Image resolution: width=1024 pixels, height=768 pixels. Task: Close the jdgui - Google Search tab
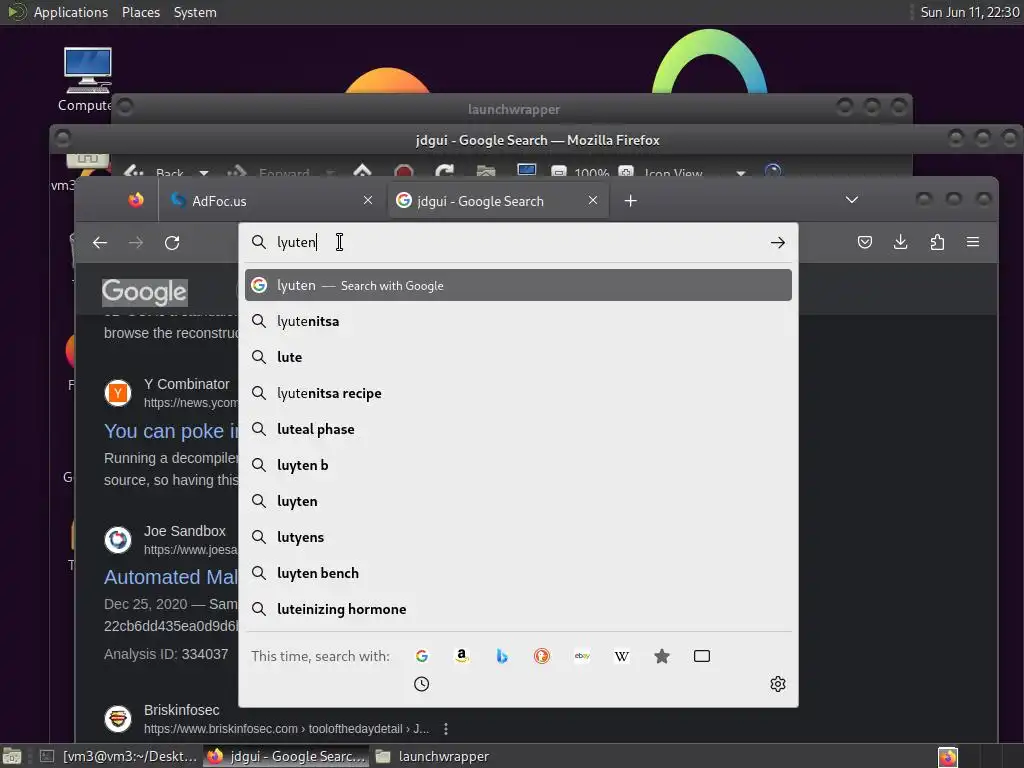[x=593, y=200]
